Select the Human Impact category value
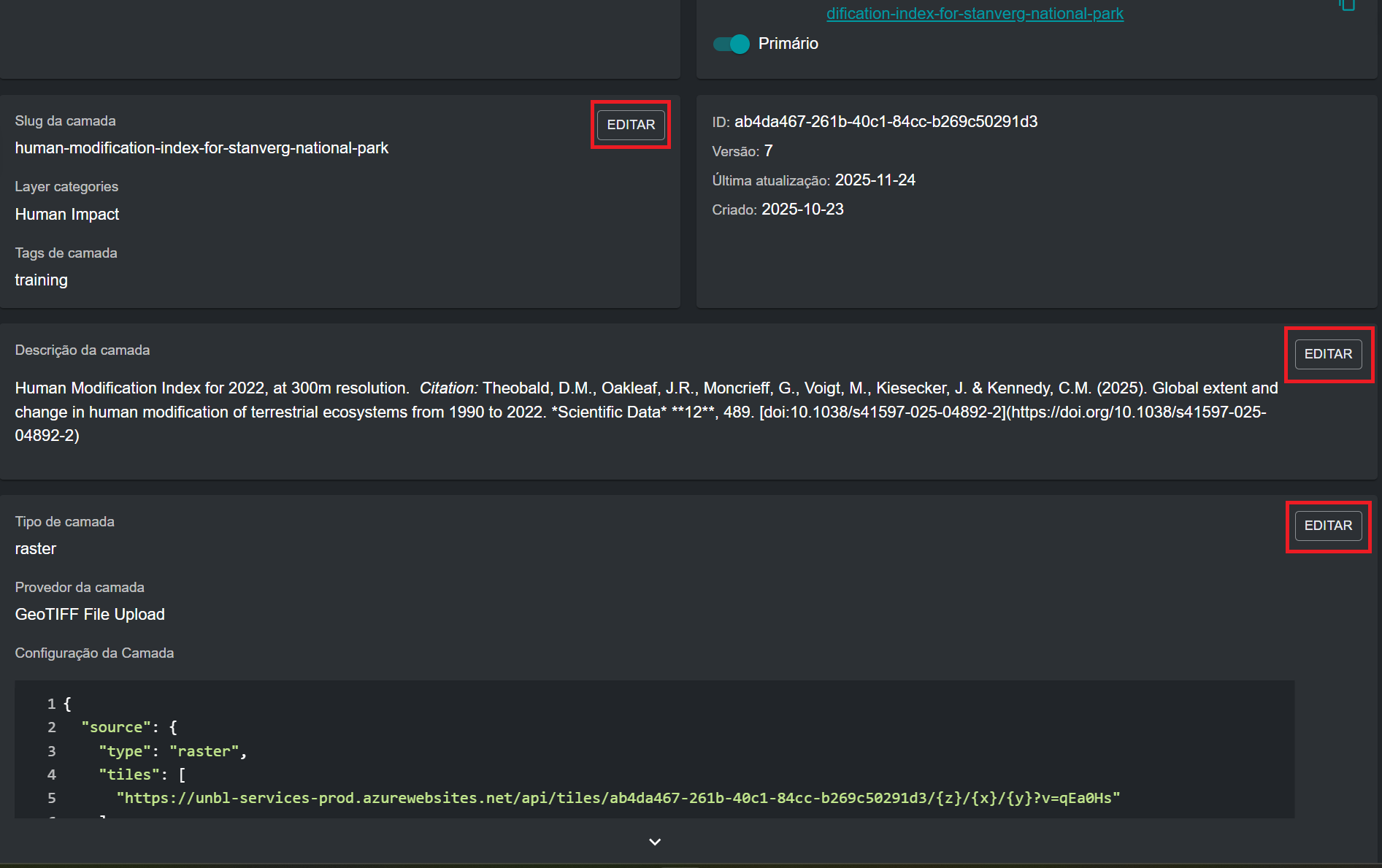Viewport: 1382px width, 868px height. (x=67, y=215)
